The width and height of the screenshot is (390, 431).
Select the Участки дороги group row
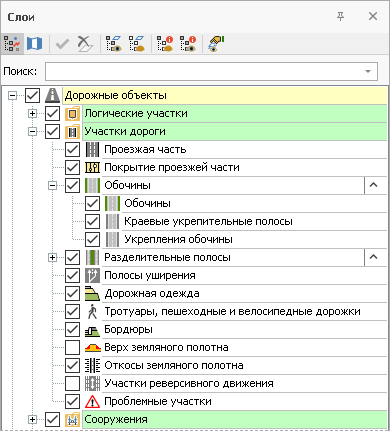(234, 131)
